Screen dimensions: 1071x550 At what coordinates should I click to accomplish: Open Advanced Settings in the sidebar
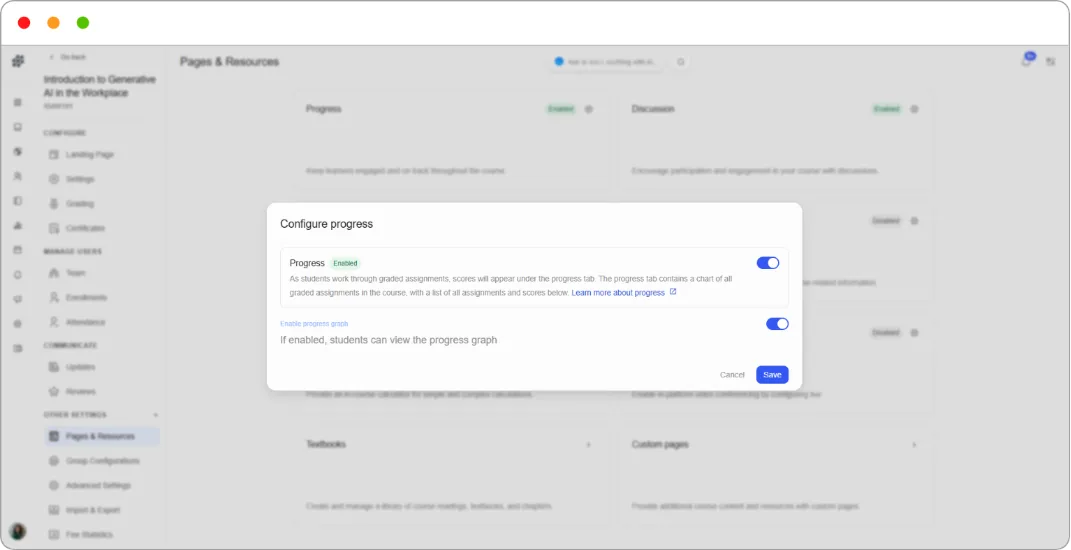[x=102, y=486]
